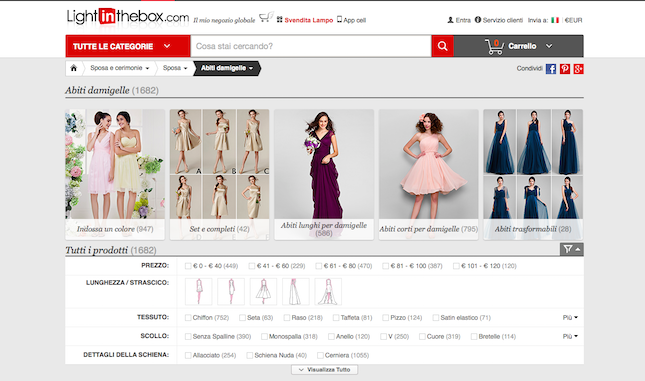The width and height of the screenshot is (645, 381).
Task: Collapse filters with the funnel icon
Action: pos(572,249)
